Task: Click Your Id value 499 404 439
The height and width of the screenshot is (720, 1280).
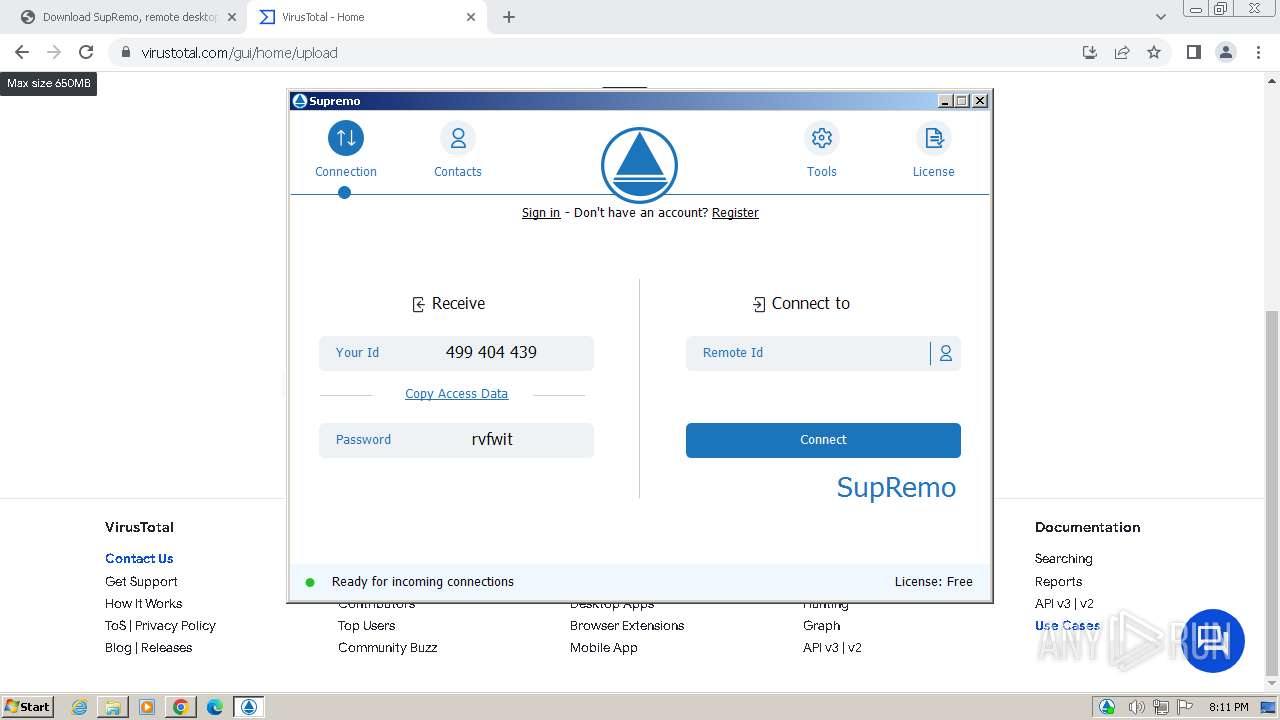Action: coord(491,353)
